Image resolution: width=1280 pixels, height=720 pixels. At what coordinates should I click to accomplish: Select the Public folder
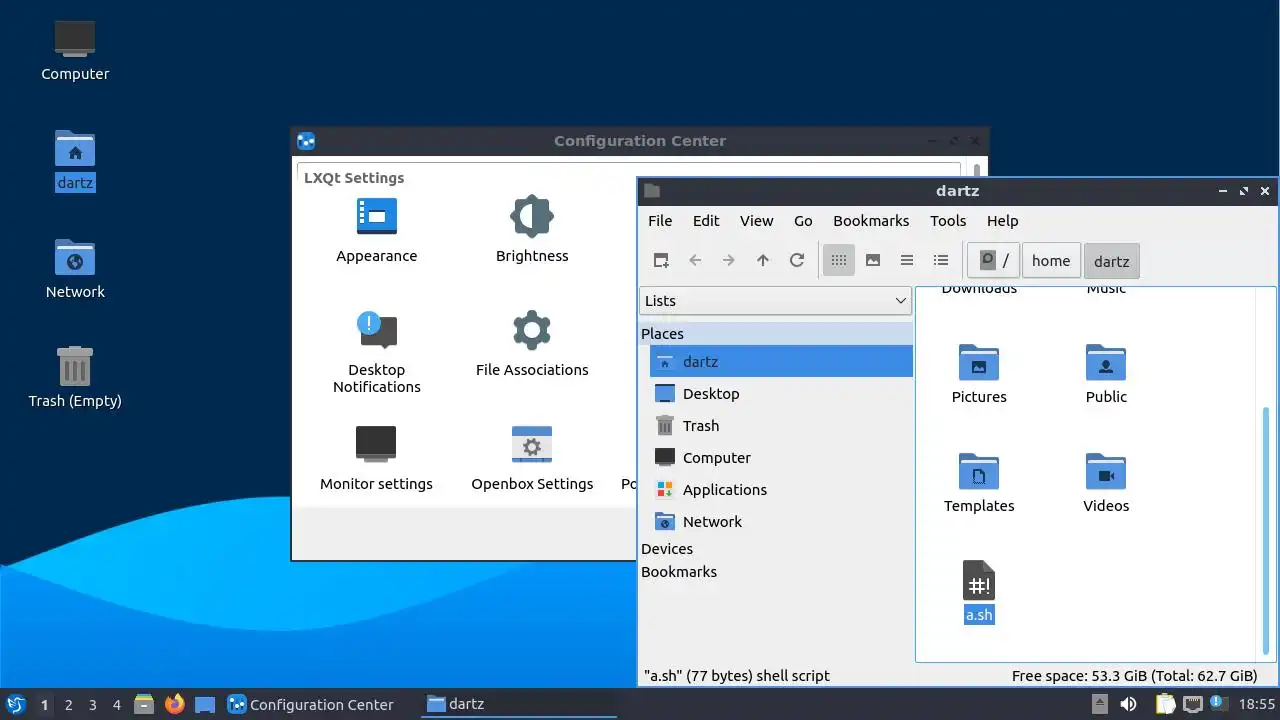(x=1106, y=373)
